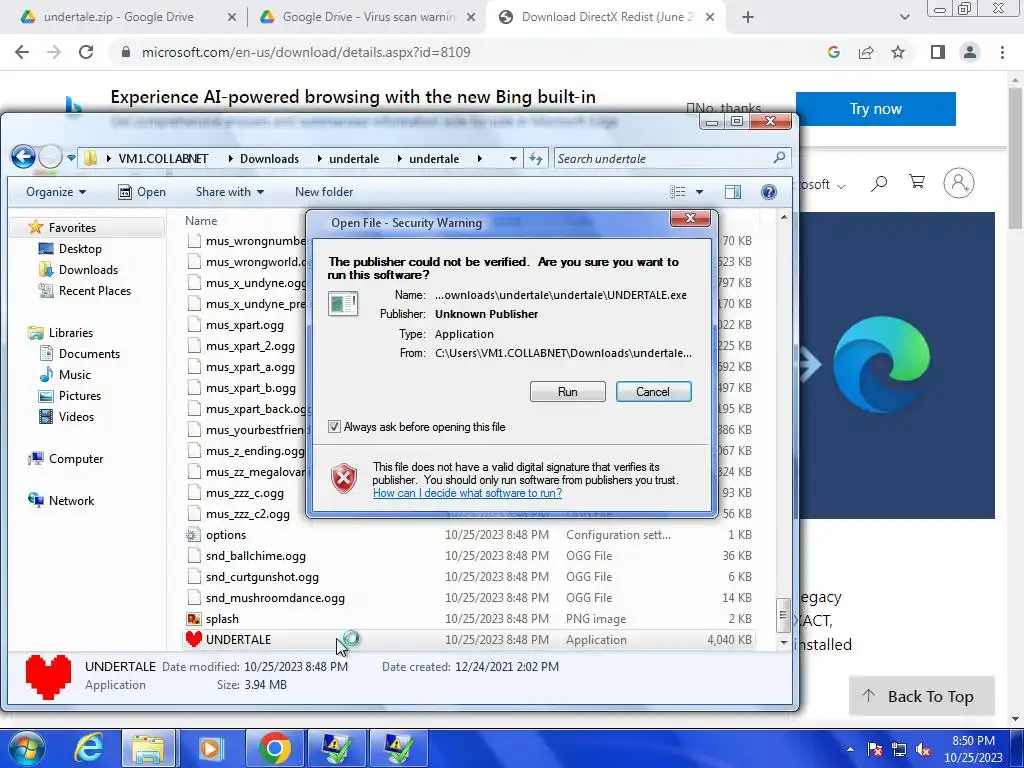1024x768 pixels.
Task: Click the share page icon in the address bar
Action: click(x=866, y=52)
